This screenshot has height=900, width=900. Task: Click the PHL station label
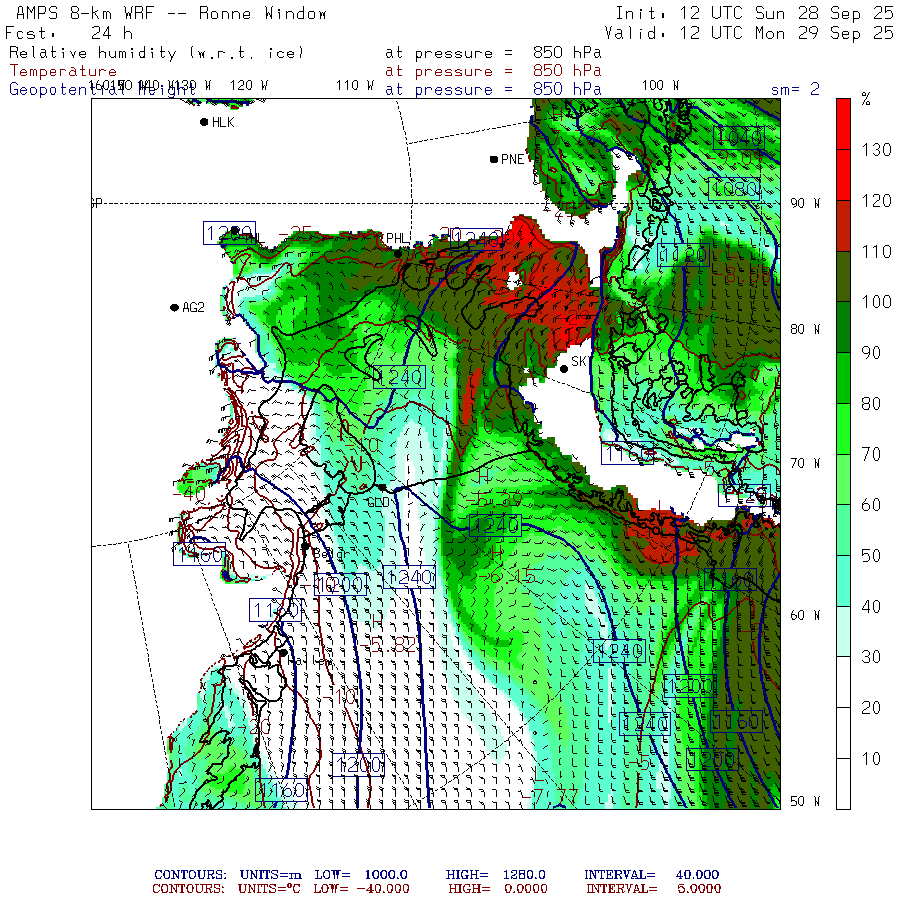397,238
